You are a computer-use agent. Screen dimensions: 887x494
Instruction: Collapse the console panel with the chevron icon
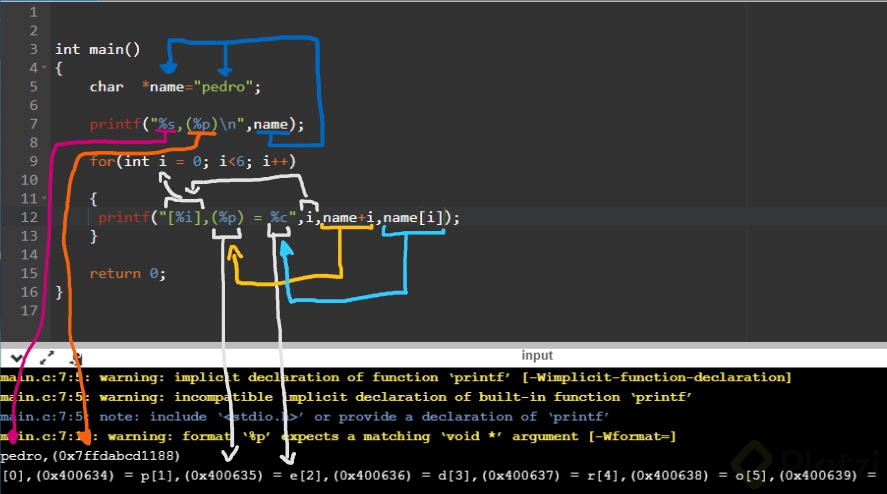(16, 358)
